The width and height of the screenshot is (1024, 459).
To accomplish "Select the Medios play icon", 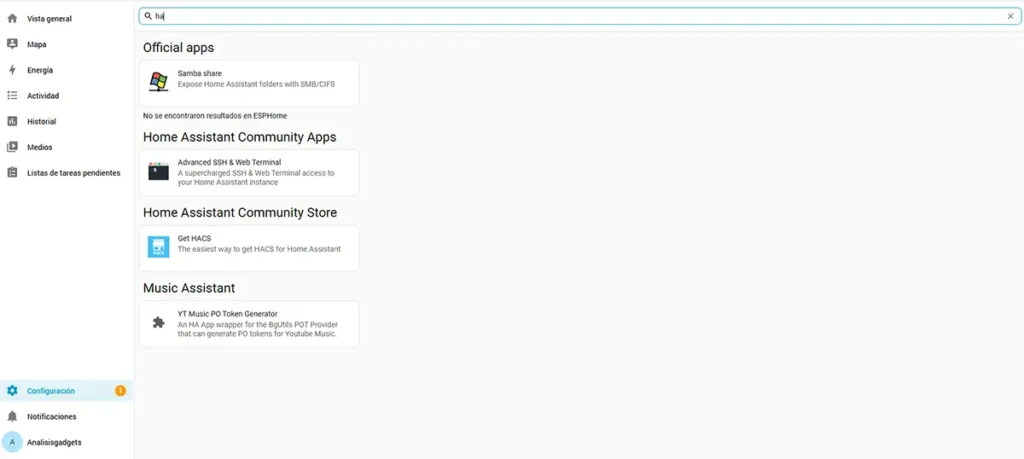I will tap(12, 147).
